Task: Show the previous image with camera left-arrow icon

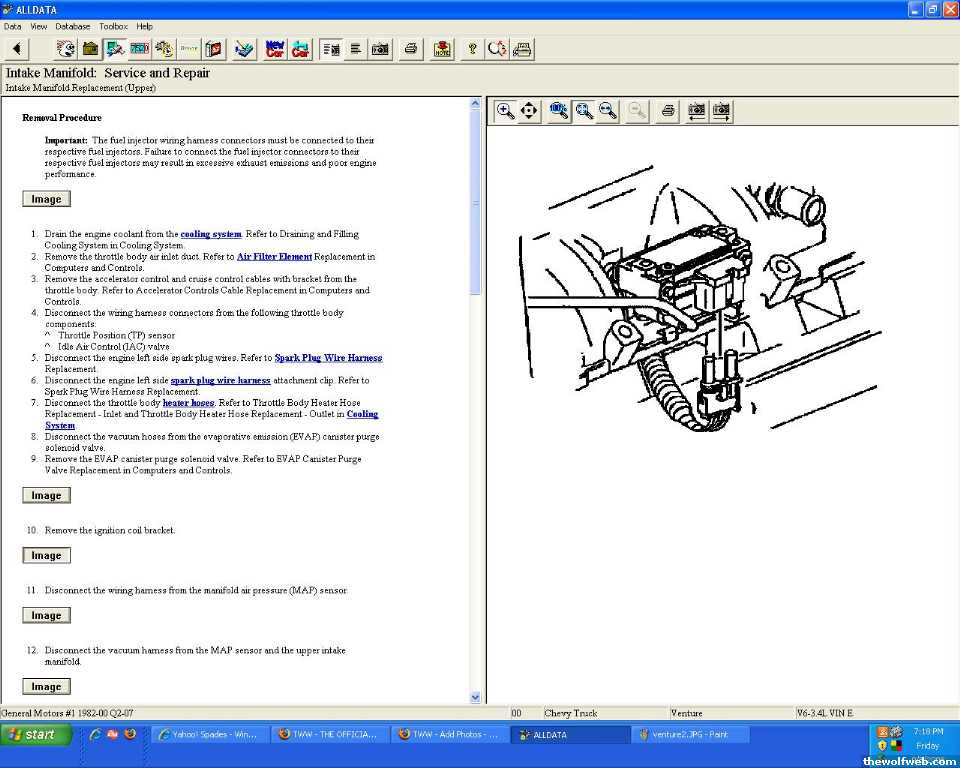Action: click(x=696, y=111)
